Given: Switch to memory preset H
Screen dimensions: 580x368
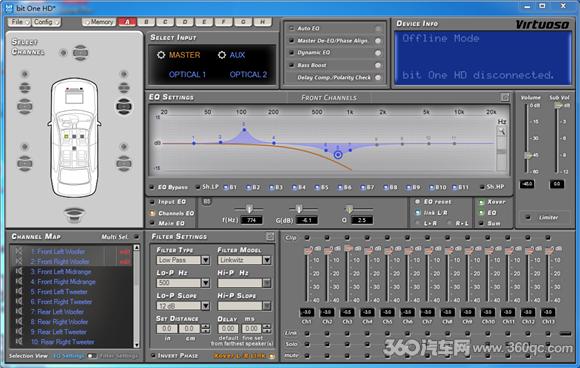Looking at the screenshot, I should pyautogui.click(x=262, y=22).
